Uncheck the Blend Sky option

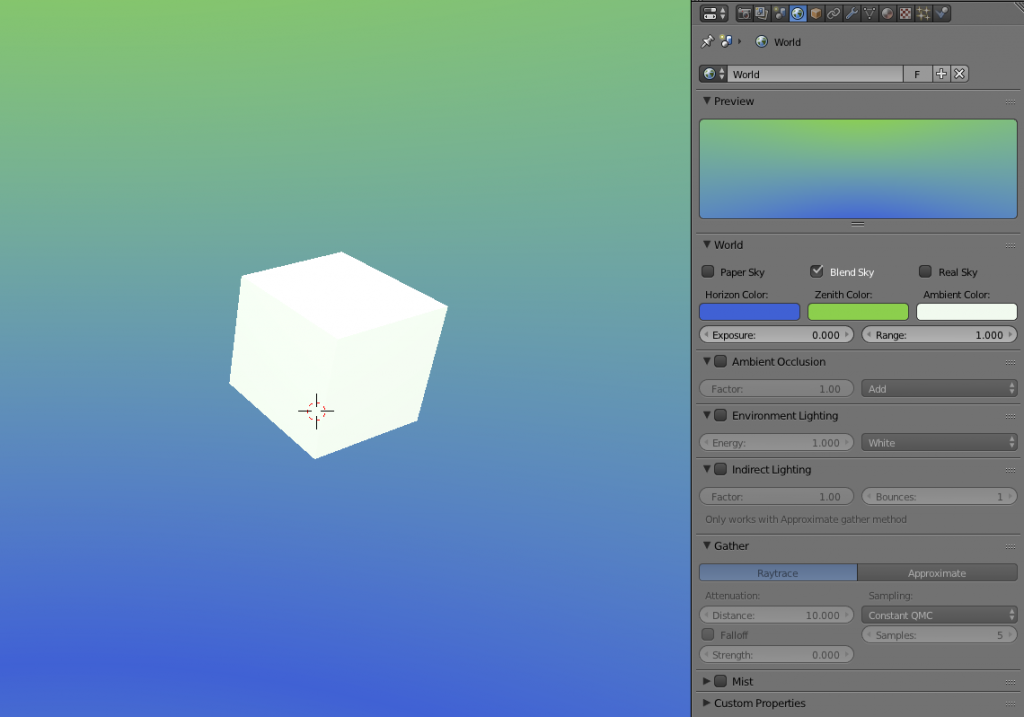pos(817,272)
